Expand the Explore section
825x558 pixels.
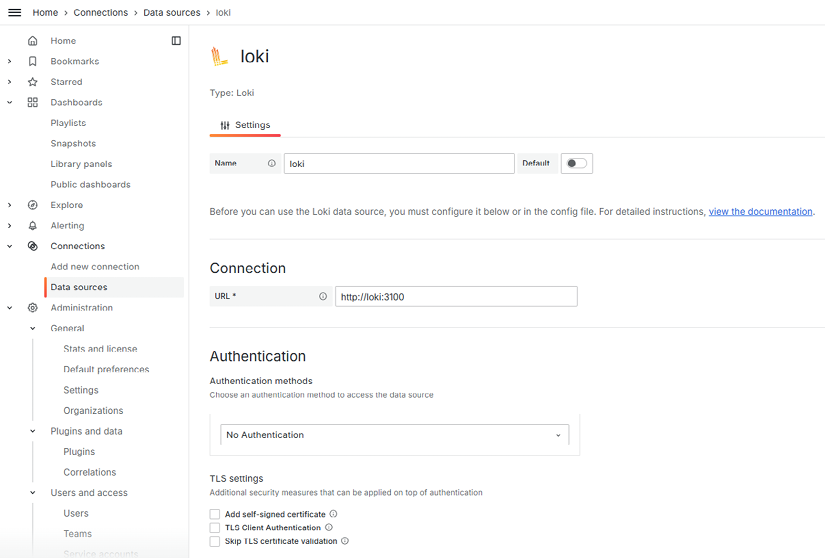click(x=9, y=205)
